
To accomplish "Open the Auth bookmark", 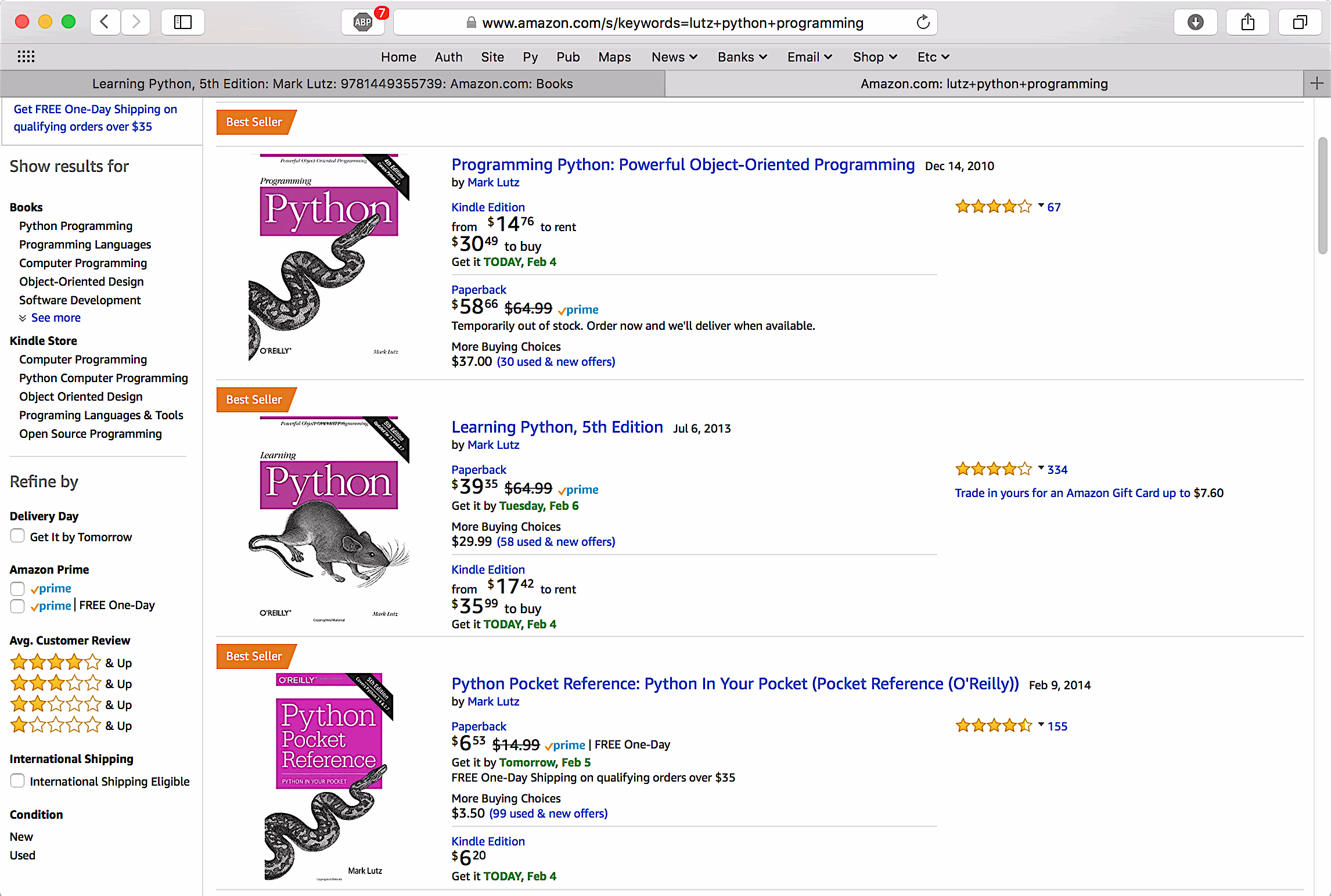I will coord(448,57).
